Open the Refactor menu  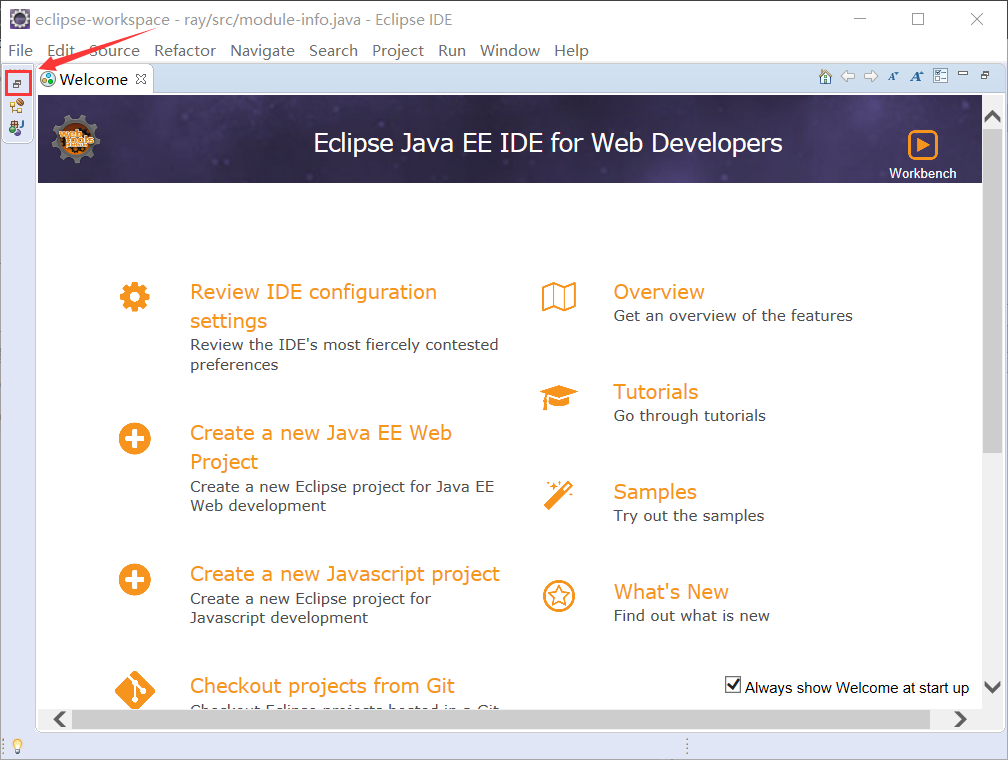pyautogui.click(x=184, y=51)
